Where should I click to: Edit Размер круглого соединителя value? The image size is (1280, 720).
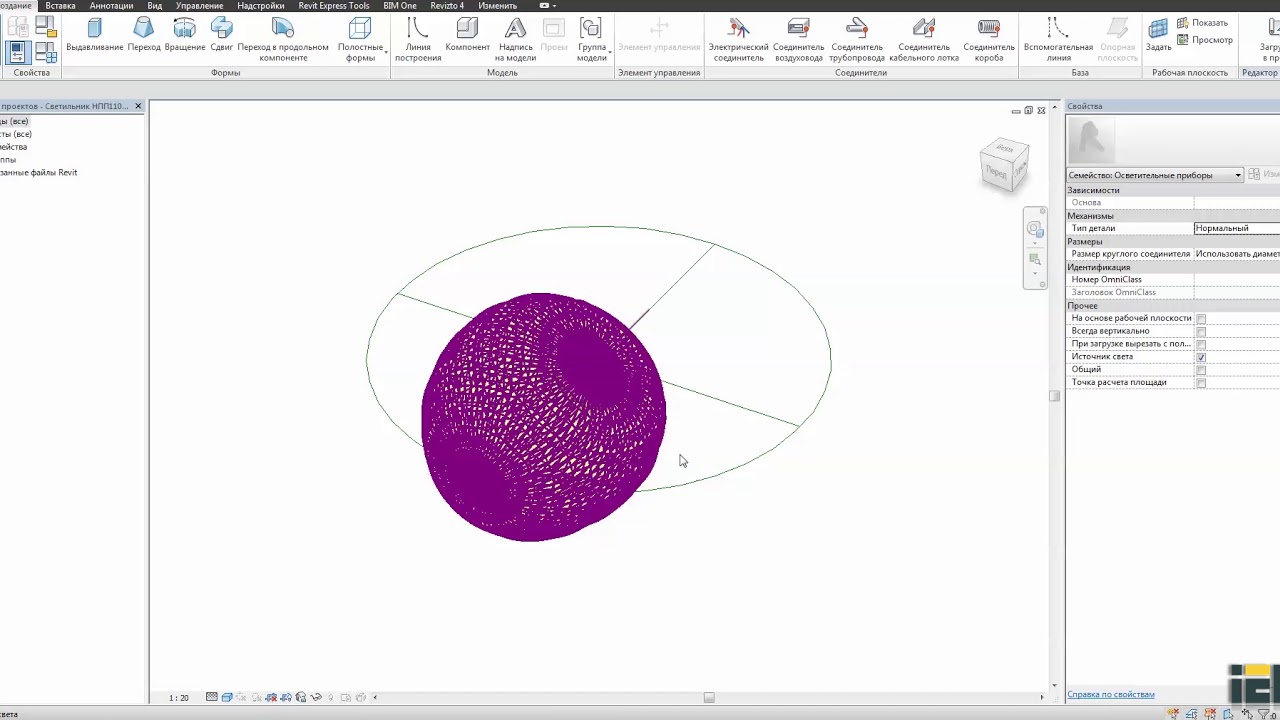point(1237,254)
